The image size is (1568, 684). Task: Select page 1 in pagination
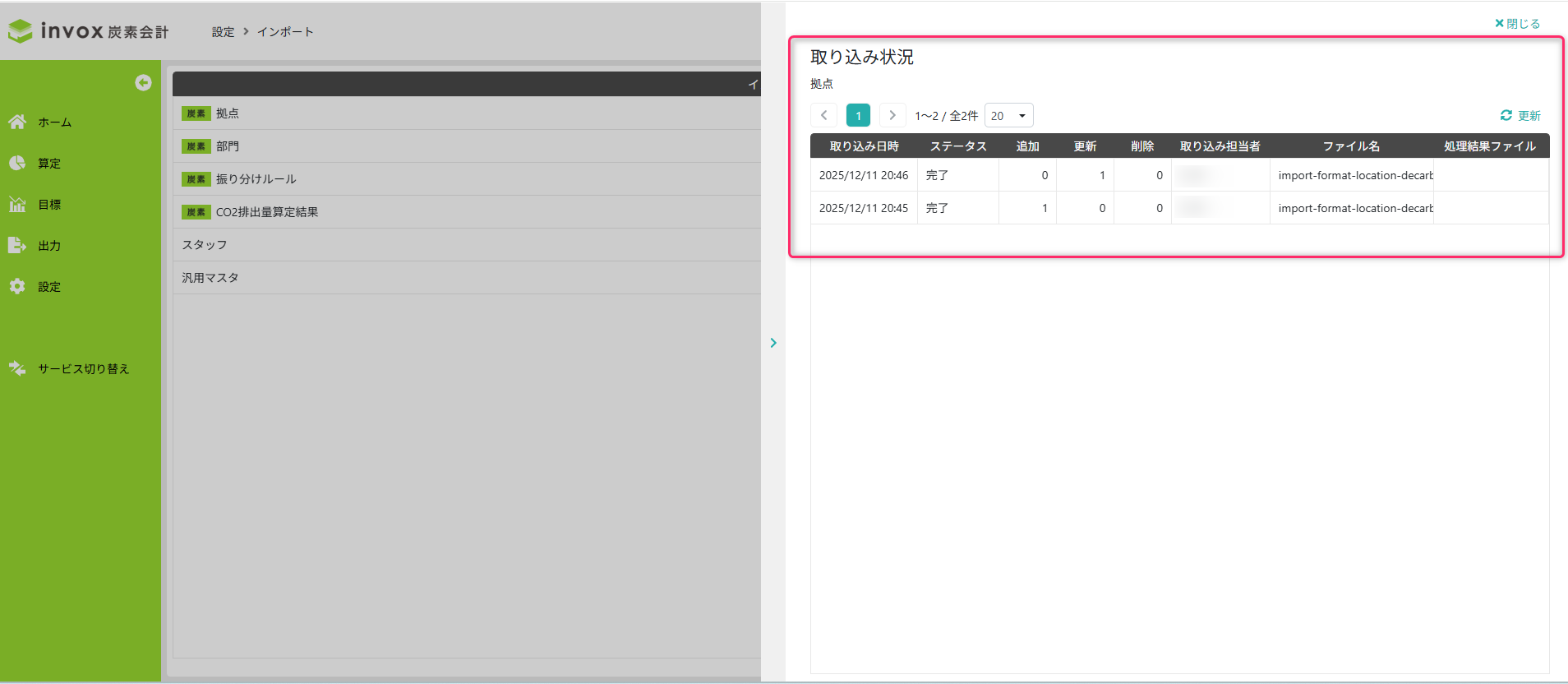point(858,116)
